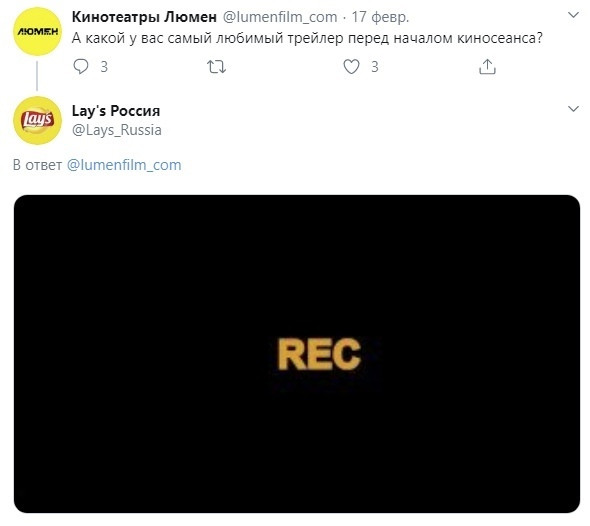
Task: Share the tweet via upload arrow icon
Action: pos(487,67)
